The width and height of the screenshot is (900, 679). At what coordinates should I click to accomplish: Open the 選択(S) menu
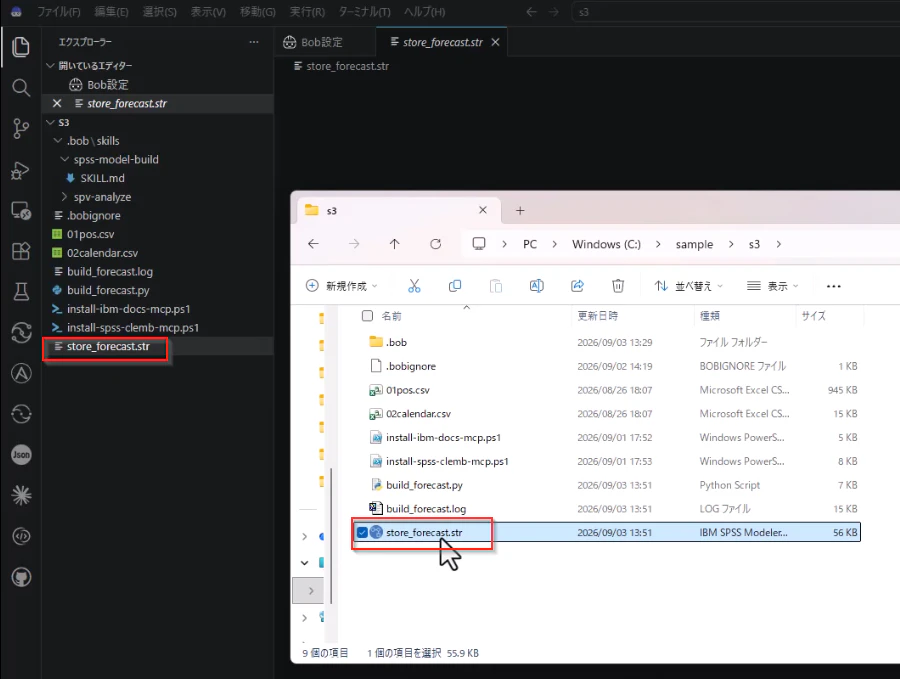click(x=159, y=11)
